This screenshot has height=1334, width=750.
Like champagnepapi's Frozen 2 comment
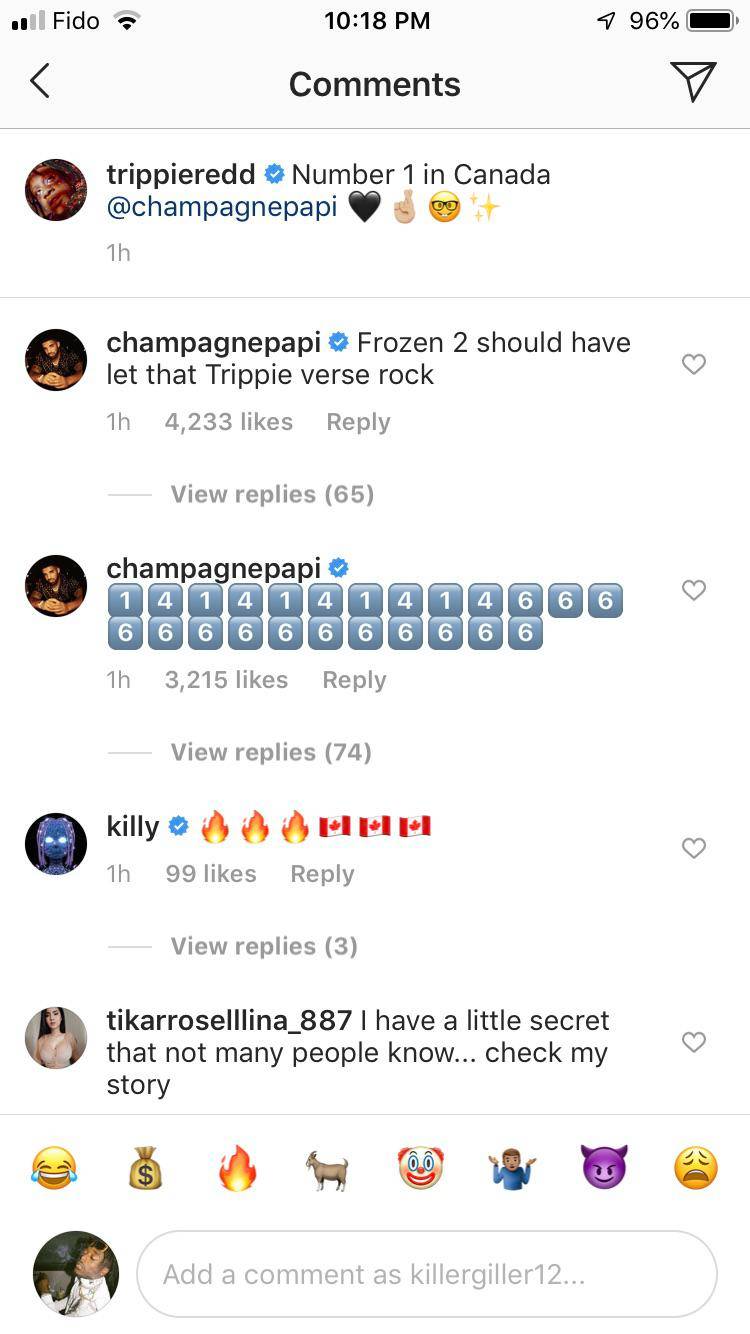coord(694,364)
